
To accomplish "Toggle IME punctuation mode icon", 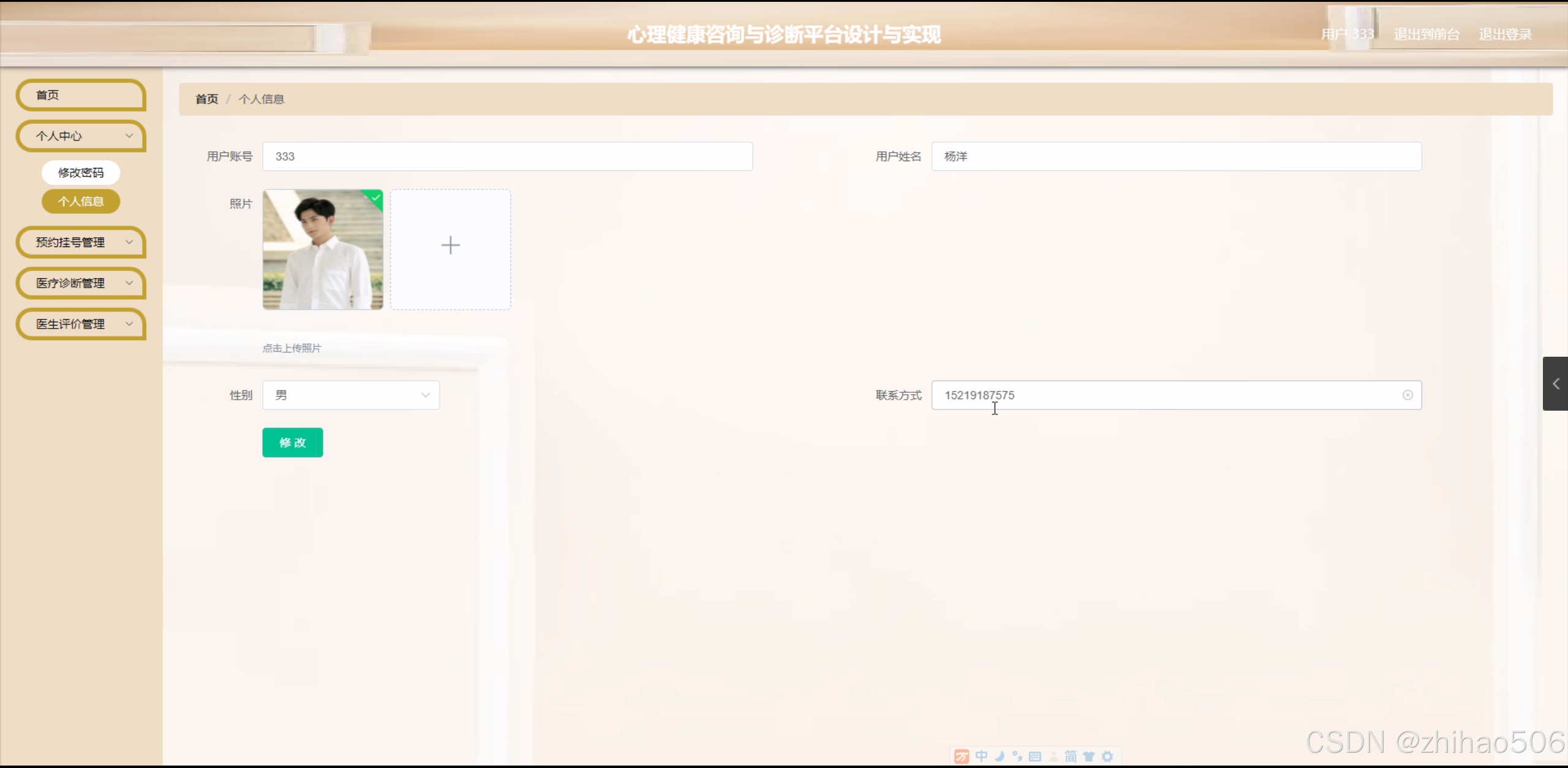I will 1017,756.
